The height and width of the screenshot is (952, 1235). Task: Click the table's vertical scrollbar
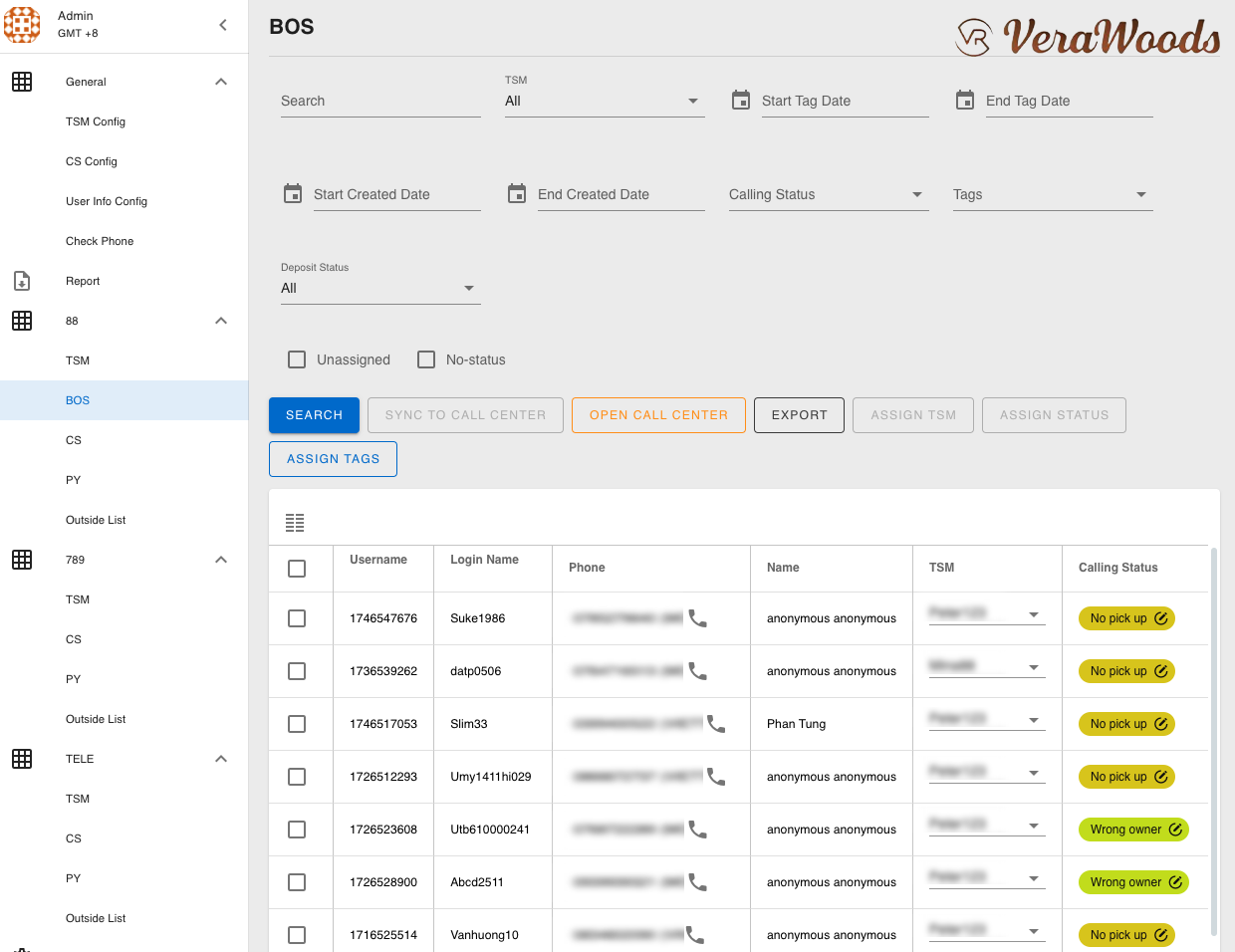pos(1213,741)
